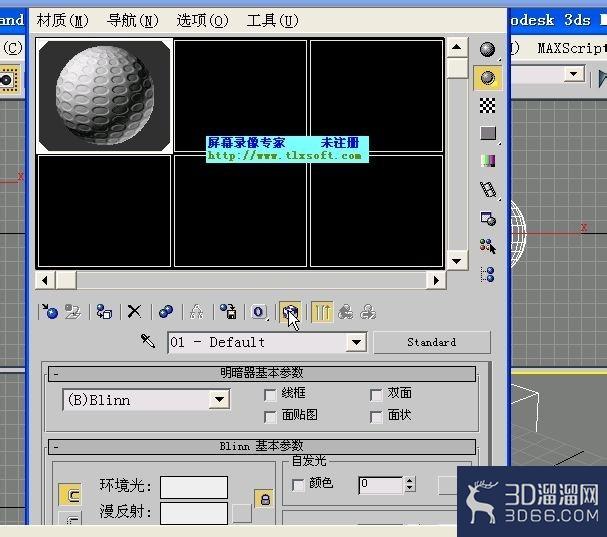This screenshot has height=537, width=607.
Task: Click the Make Unique icon
Action: point(197,312)
